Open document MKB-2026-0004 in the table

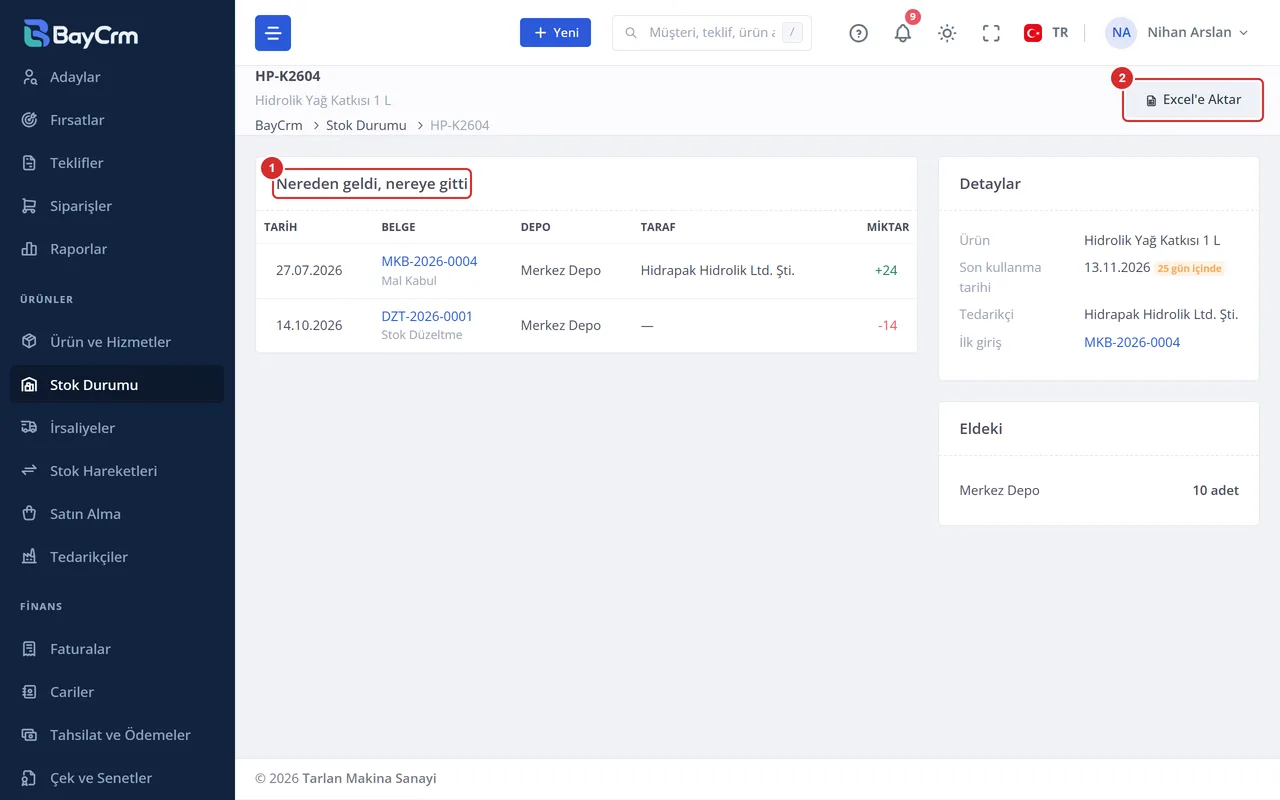pos(429,261)
